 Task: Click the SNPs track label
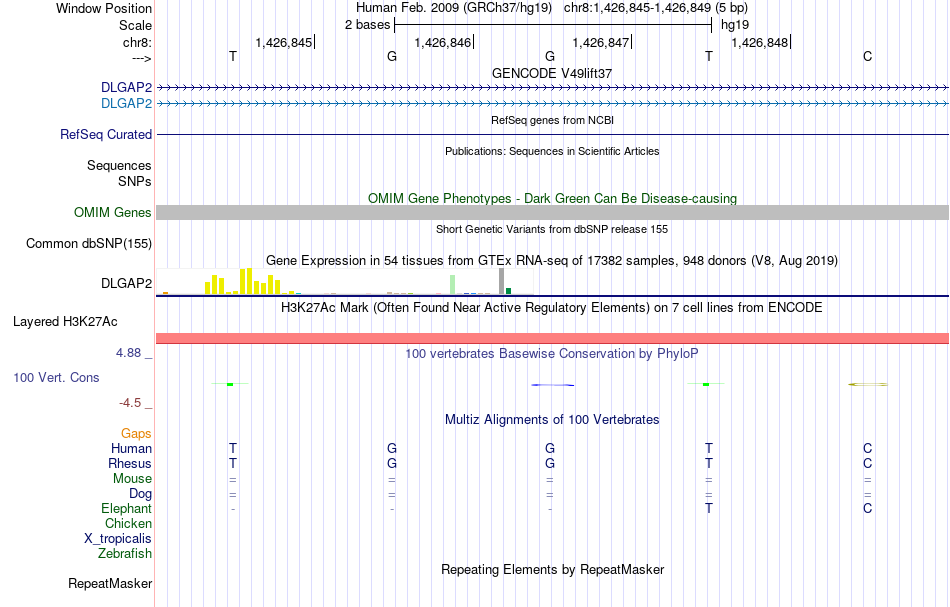click(135, 181)
